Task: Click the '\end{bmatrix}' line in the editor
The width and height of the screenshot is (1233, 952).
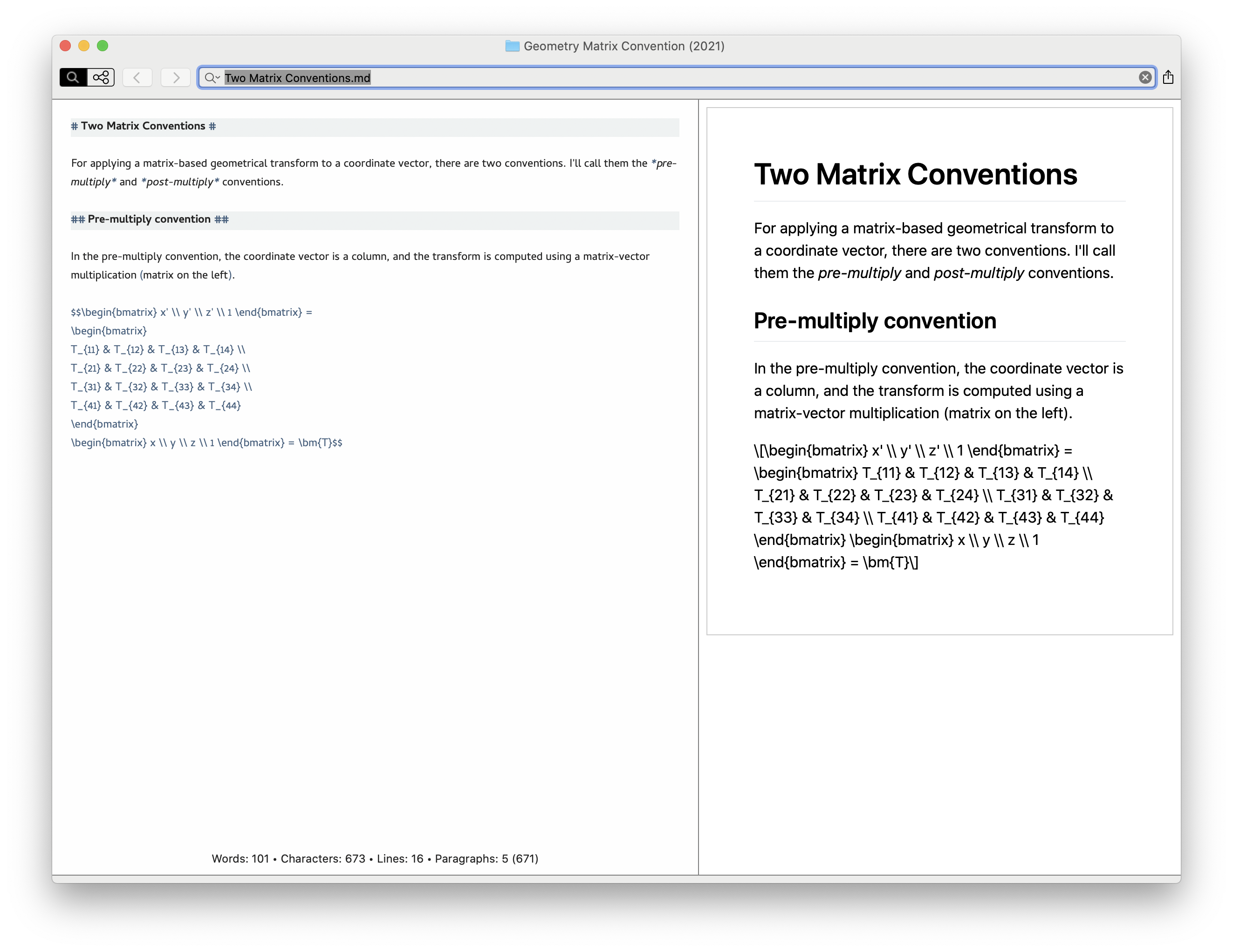Action: [104, 424]
